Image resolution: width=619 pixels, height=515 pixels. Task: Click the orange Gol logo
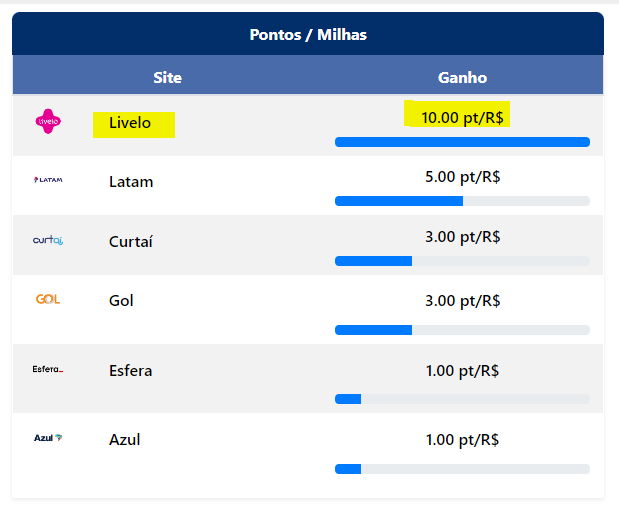(x=48, y=299)
